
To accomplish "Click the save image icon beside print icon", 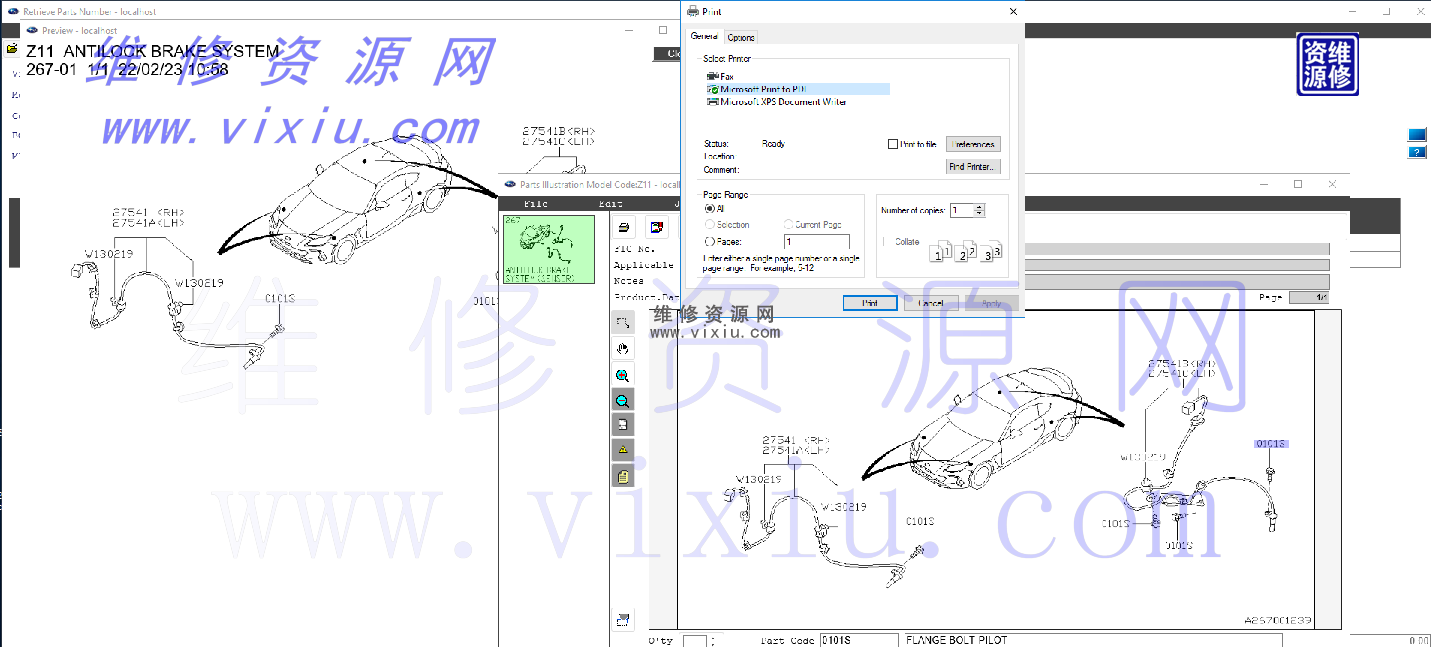I will (656, 227).
